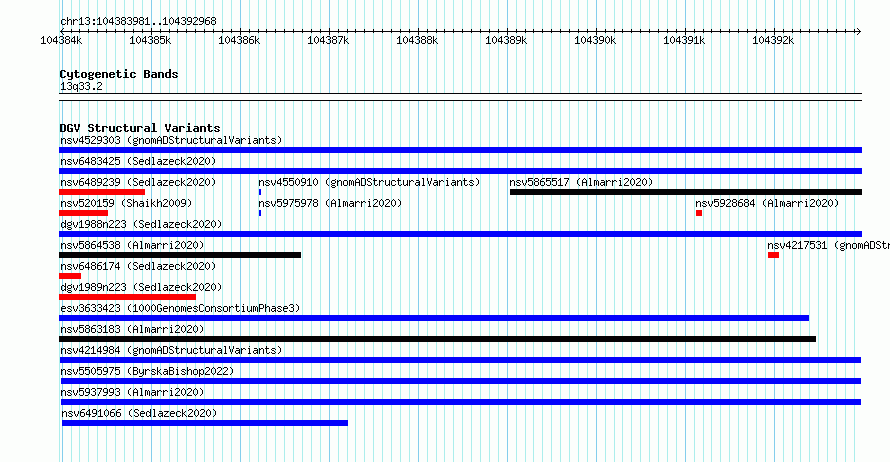This screenshot has width=890, height=462.
Task: Select the 13q33.2 band label
Action: click(81, 86)
